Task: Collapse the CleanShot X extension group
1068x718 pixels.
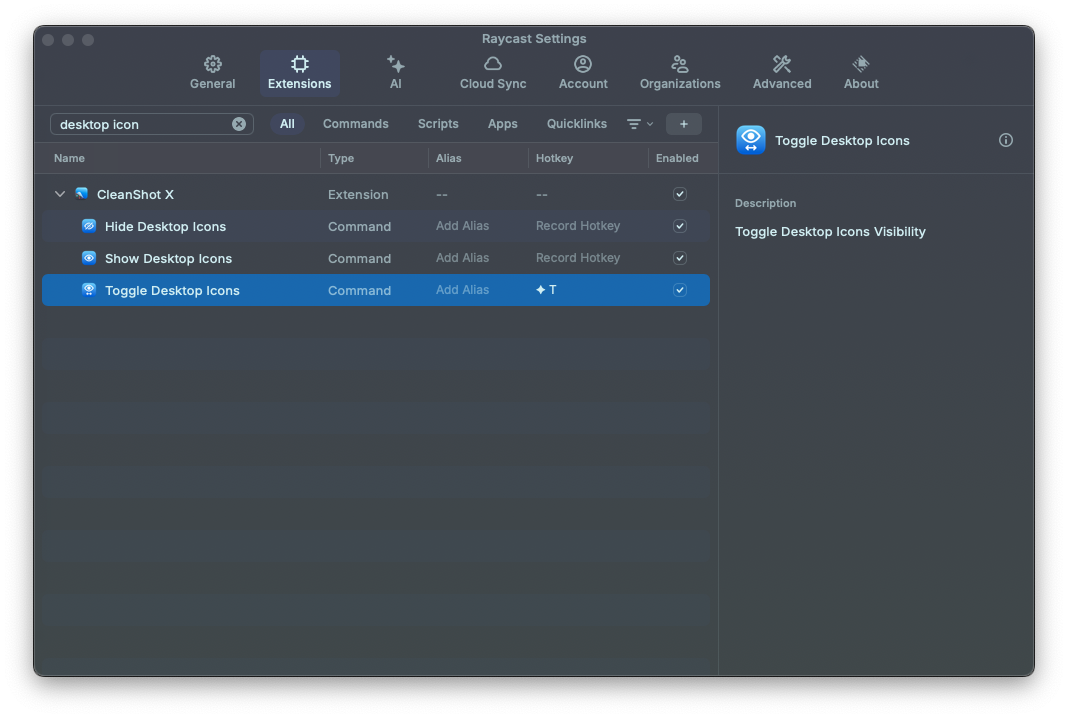Action: pos(60,194)
